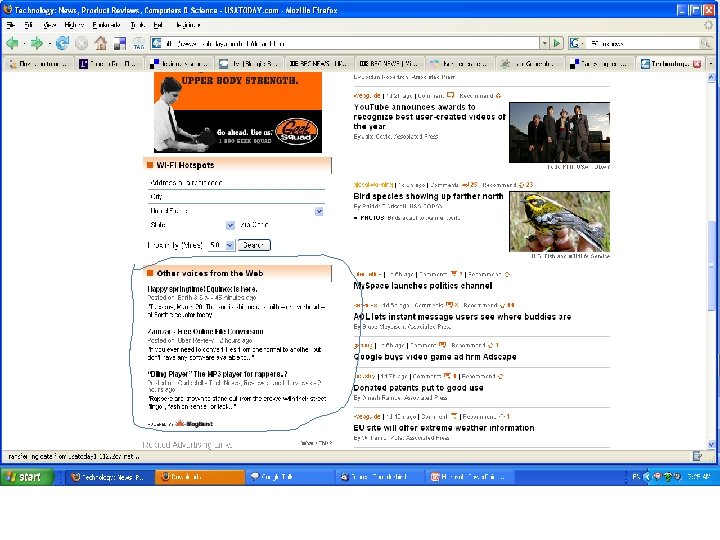The height and width of the screenshot is (540, 720).
Task: Click the band photo thumbnail
Action: (559, 132)
